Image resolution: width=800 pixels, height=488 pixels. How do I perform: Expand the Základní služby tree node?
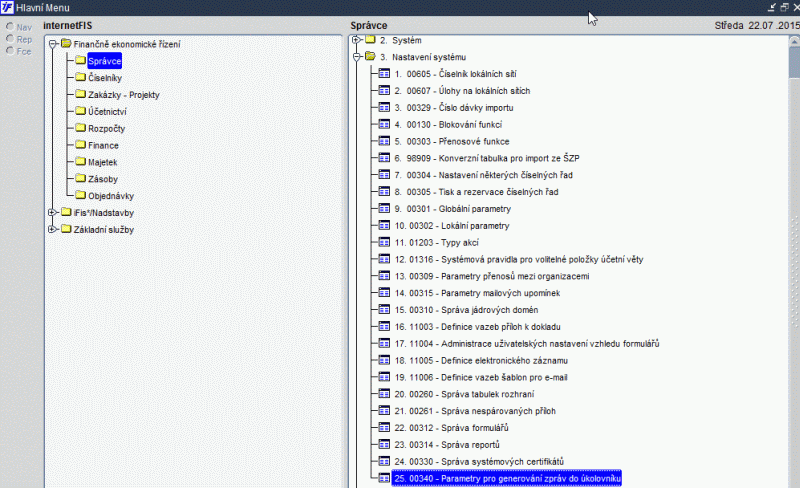tap(52, 229)
